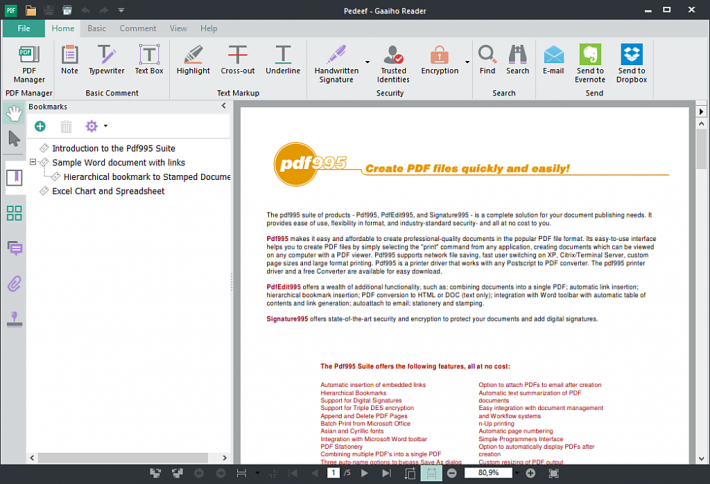Send the document by E-mail
This screenshot has width=710, height=484.
point(553,60)
